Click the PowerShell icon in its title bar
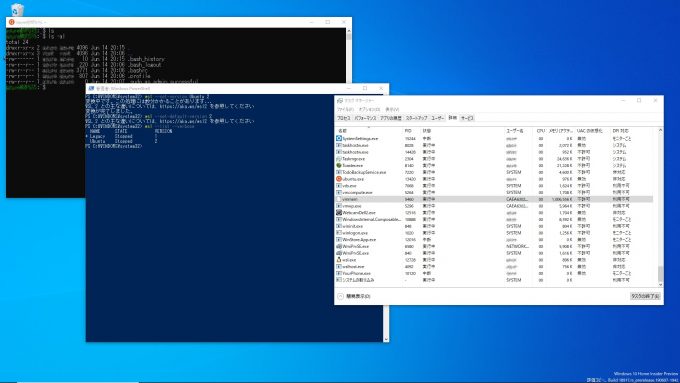The image size is (680, 383). [91, 88]
